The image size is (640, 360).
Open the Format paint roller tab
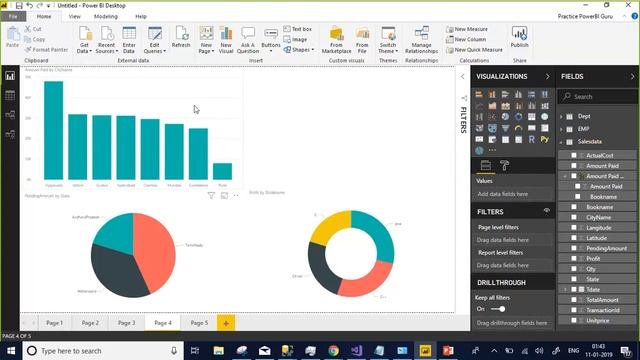pyautogui.click(x=504, y=165)
